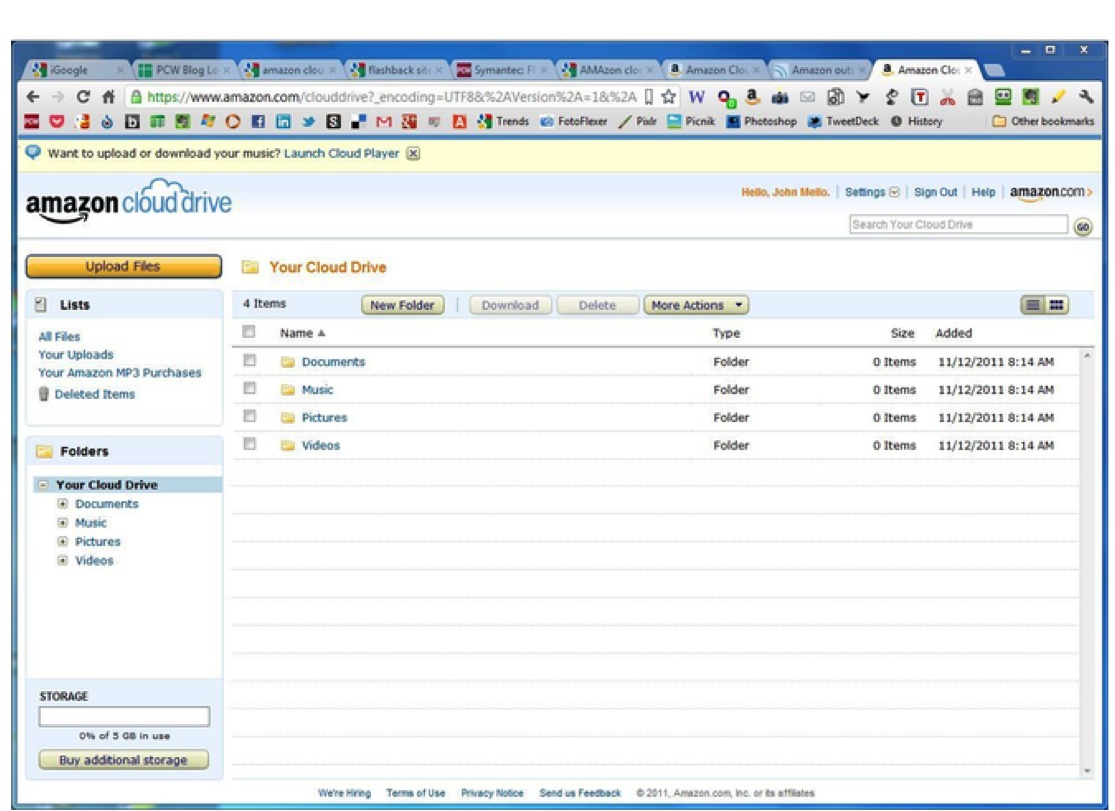Open Your Amazon MP3 Purchases list
Image resolution: width=1115 pixels, height=811 pixels.
click(119, 373)
